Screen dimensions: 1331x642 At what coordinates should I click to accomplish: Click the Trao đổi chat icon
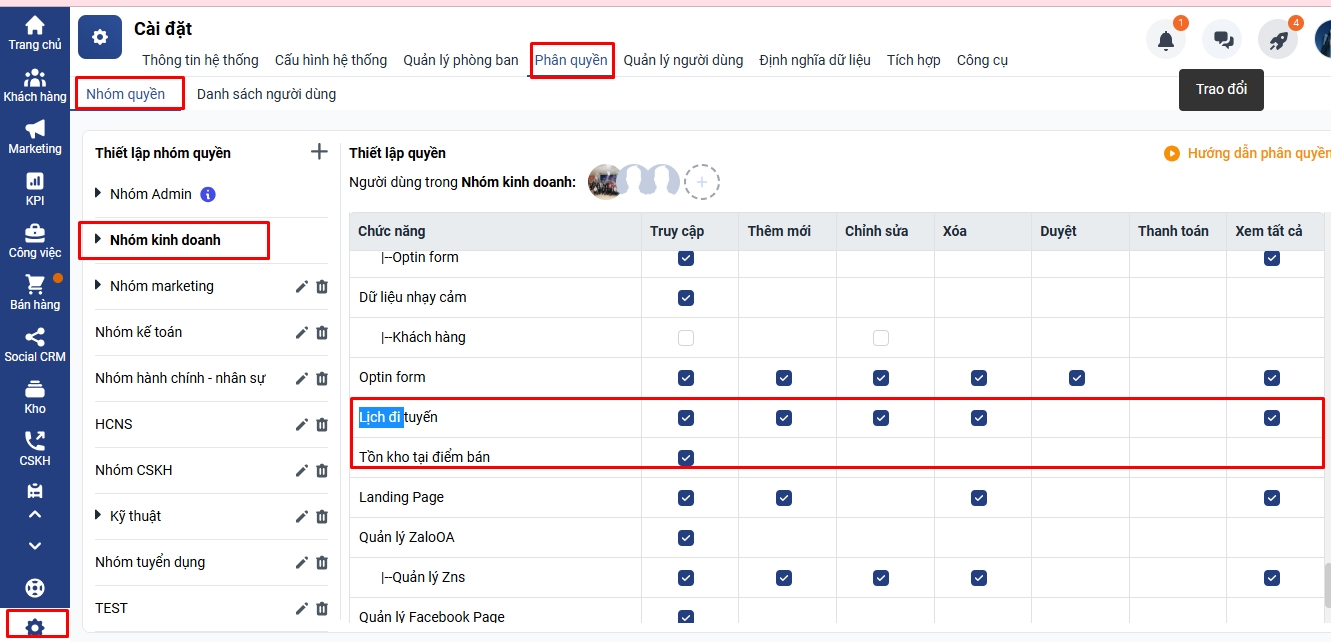click(1222, 40)
